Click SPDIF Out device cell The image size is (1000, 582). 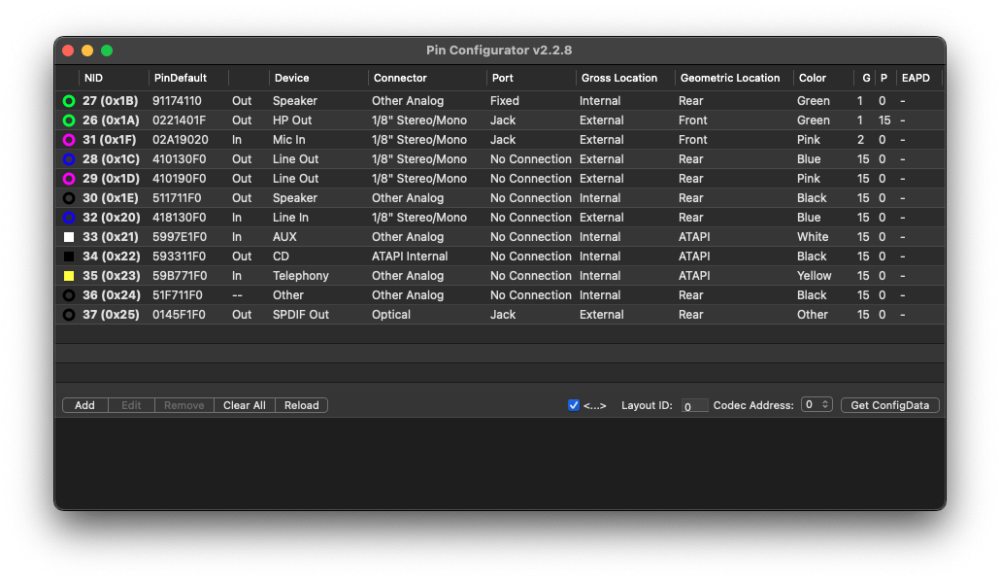(x=300, y=315)
